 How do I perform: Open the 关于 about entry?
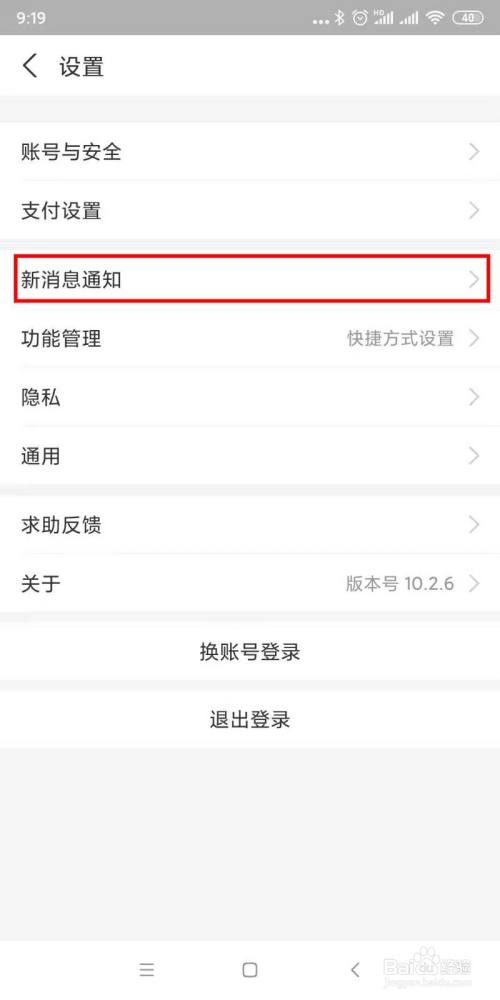tap(250, 584)
